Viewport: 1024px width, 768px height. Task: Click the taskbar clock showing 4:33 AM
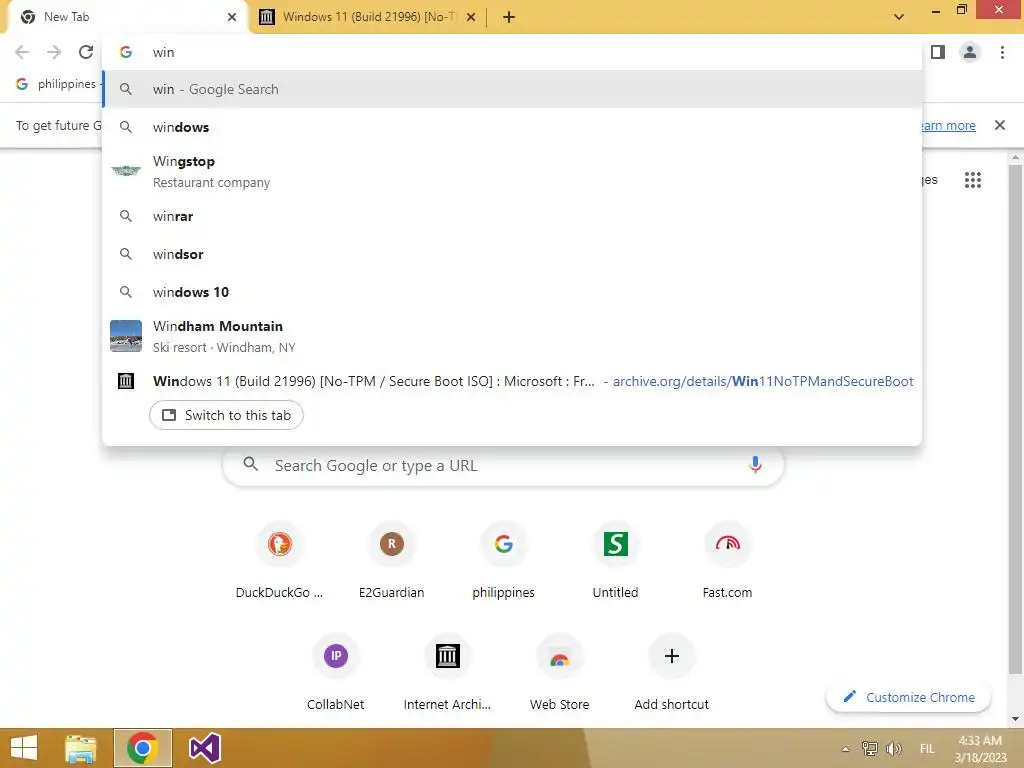pyautogui.click(x=980, y=749)
